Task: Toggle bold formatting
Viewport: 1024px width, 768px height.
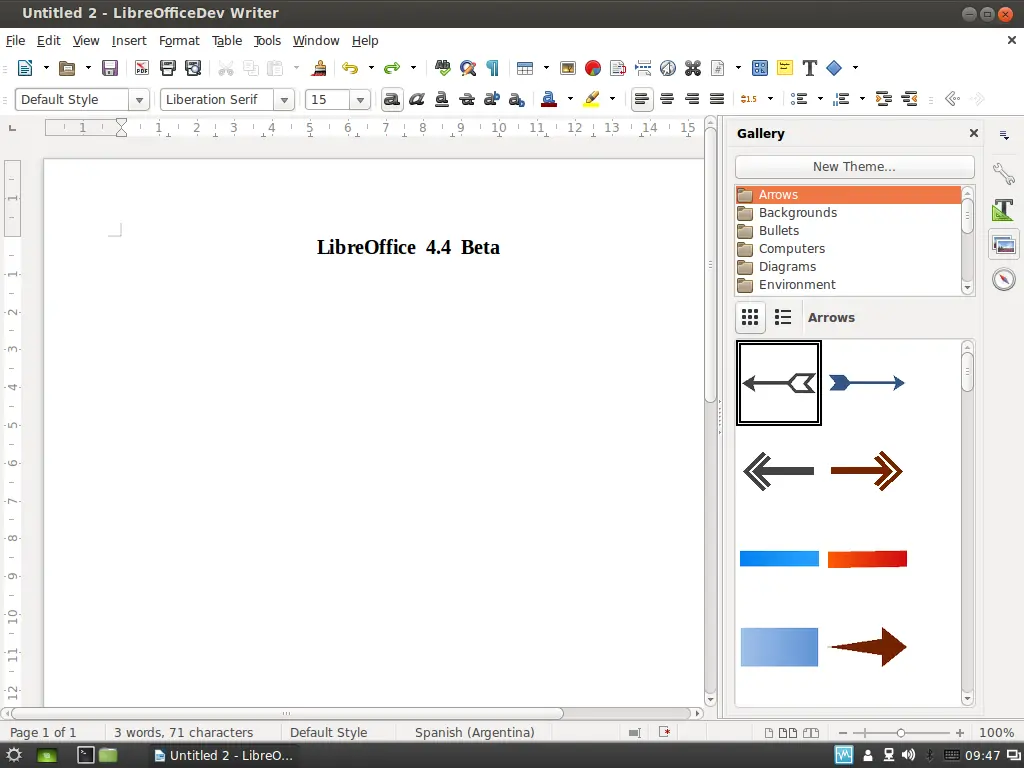Action: [392, 99]
